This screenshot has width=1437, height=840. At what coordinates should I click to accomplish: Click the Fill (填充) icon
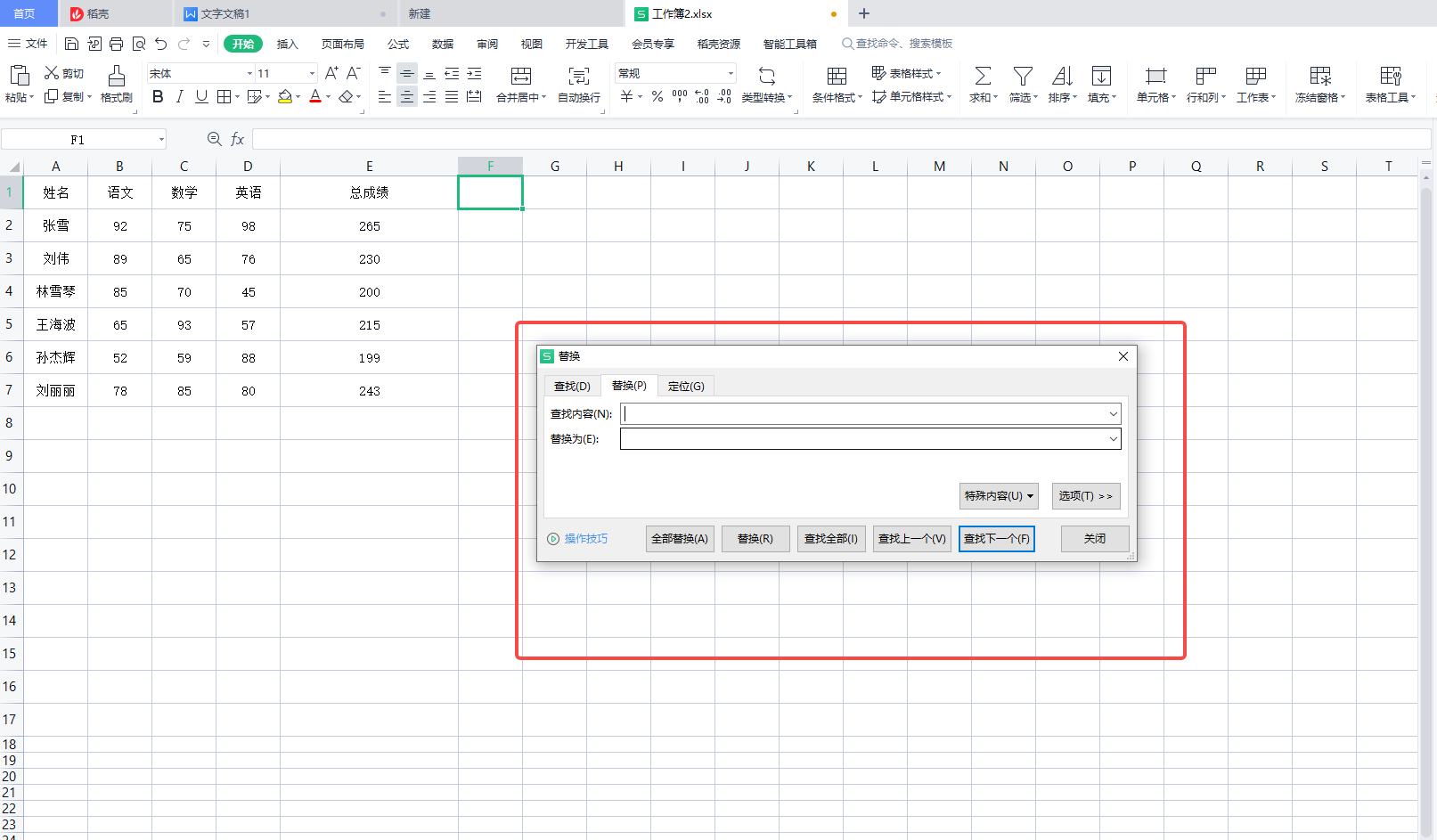pyautogui.click(x=1101, y=76)
